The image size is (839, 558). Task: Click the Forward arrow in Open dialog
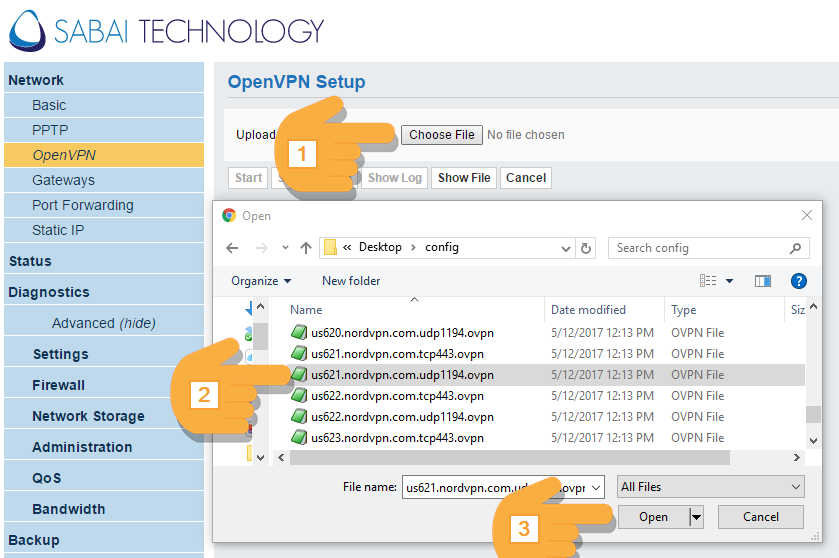pyautogui.click(x=262, y=248)
